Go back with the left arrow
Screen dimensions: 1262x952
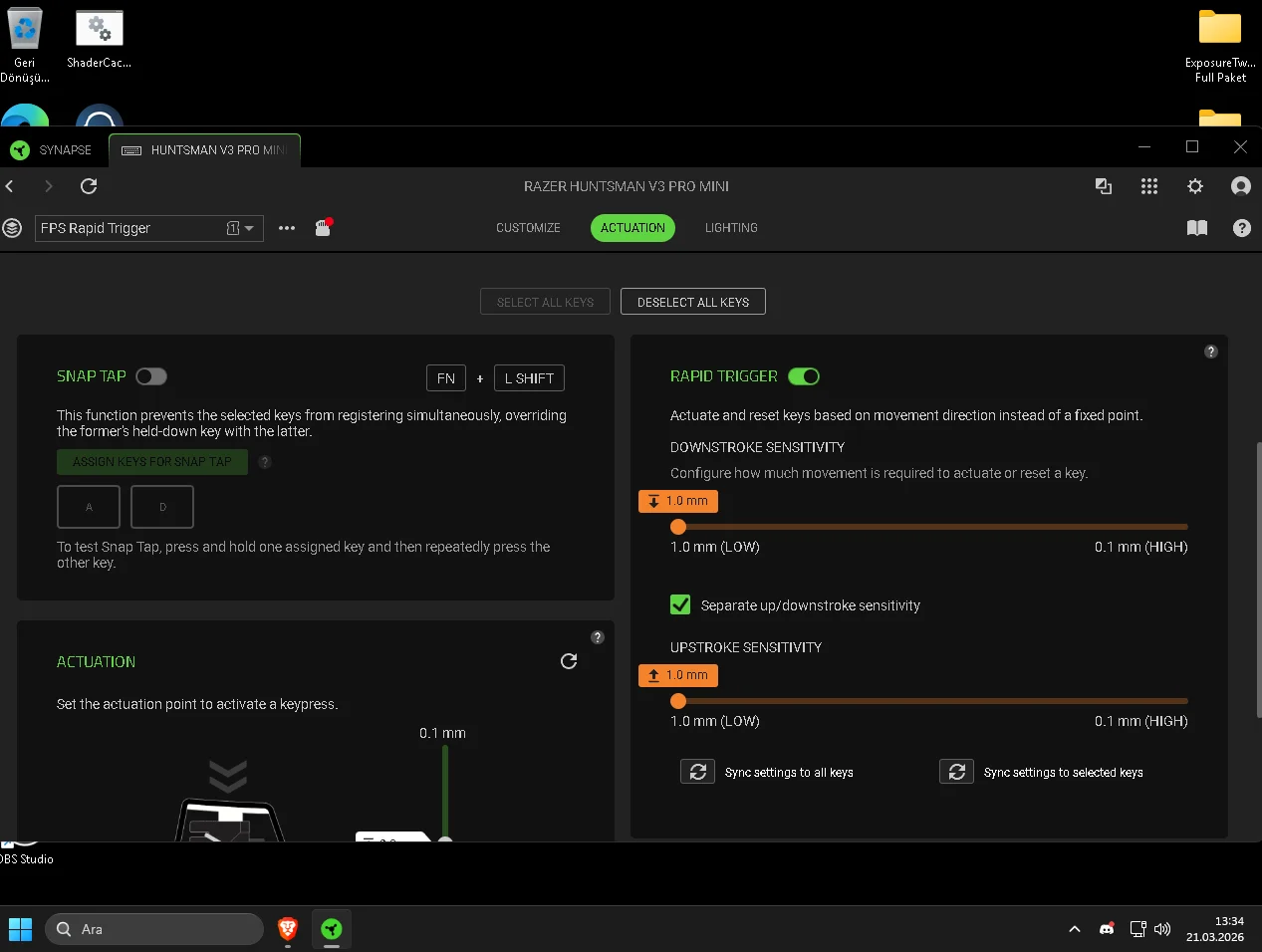pyautogui.click(x=10, y=186)
